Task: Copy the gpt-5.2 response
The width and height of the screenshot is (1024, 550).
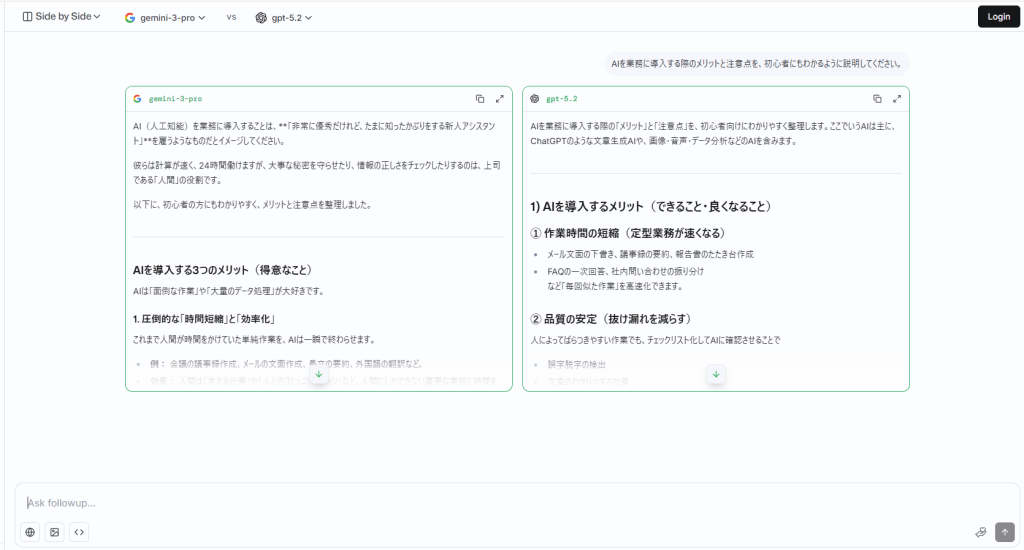Action: 877,99
